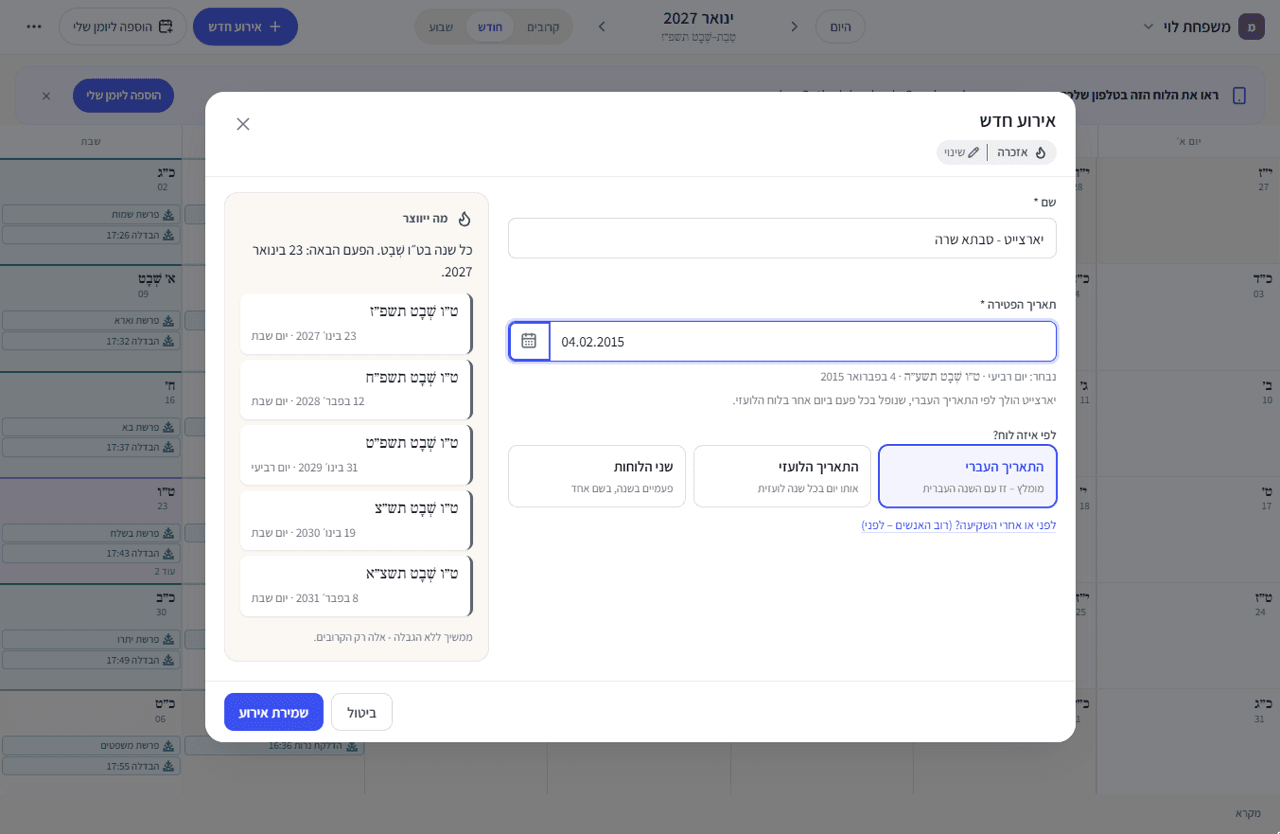Open the date picker calendar icon
Viewport: 1280px width, 834px height.
coord(529,341)
